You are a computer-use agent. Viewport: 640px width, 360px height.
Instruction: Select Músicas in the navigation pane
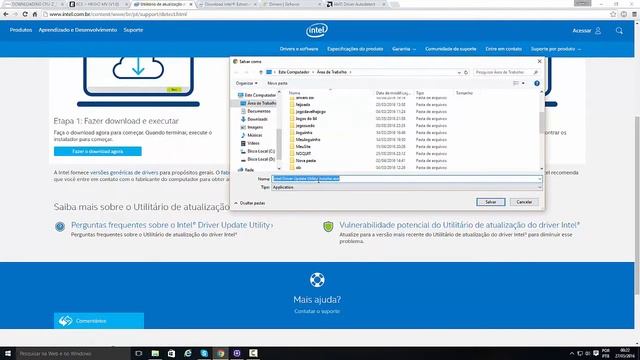[254, 135]
